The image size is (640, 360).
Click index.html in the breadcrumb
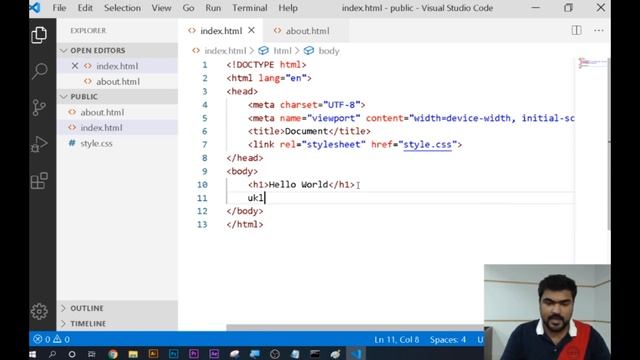coord(225,51)
